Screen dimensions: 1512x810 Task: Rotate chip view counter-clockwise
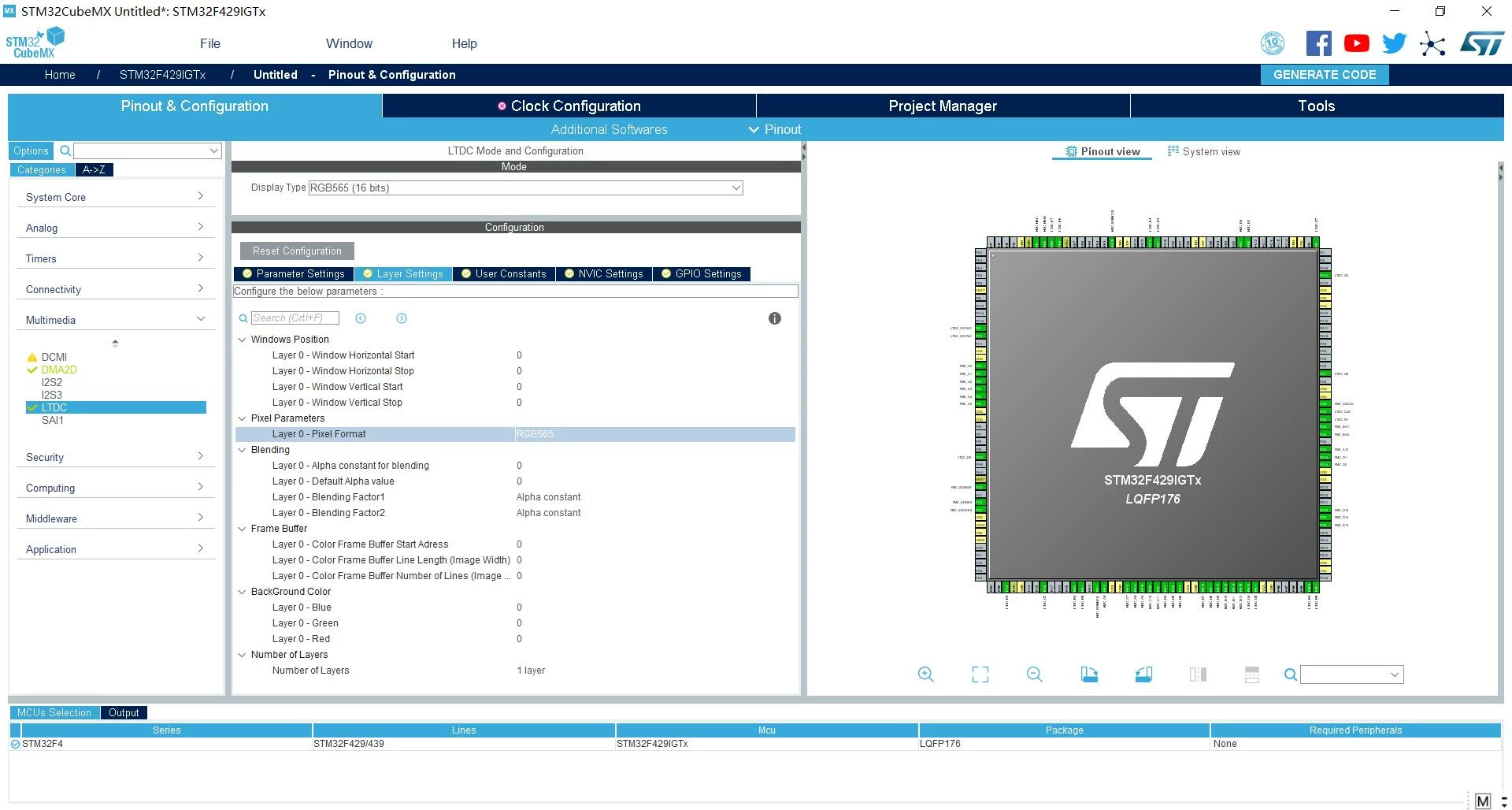click(x=1143, y=674)
